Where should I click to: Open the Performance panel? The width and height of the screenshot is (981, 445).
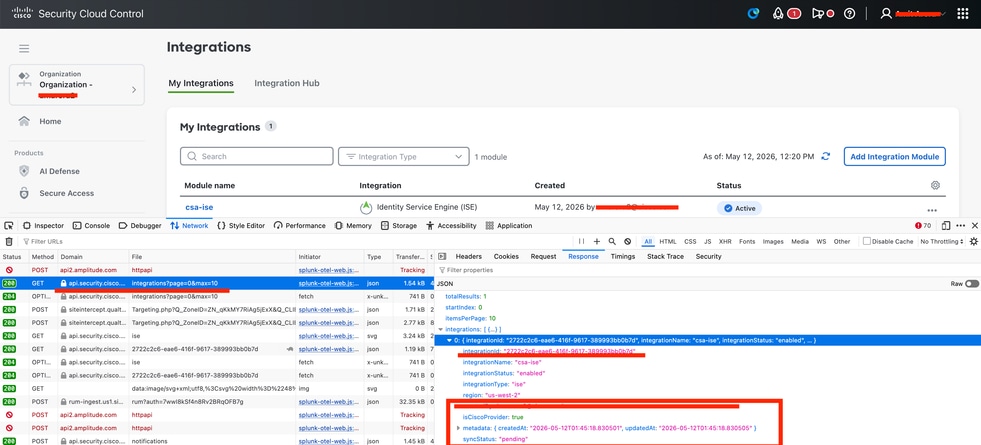pos(300,225)
